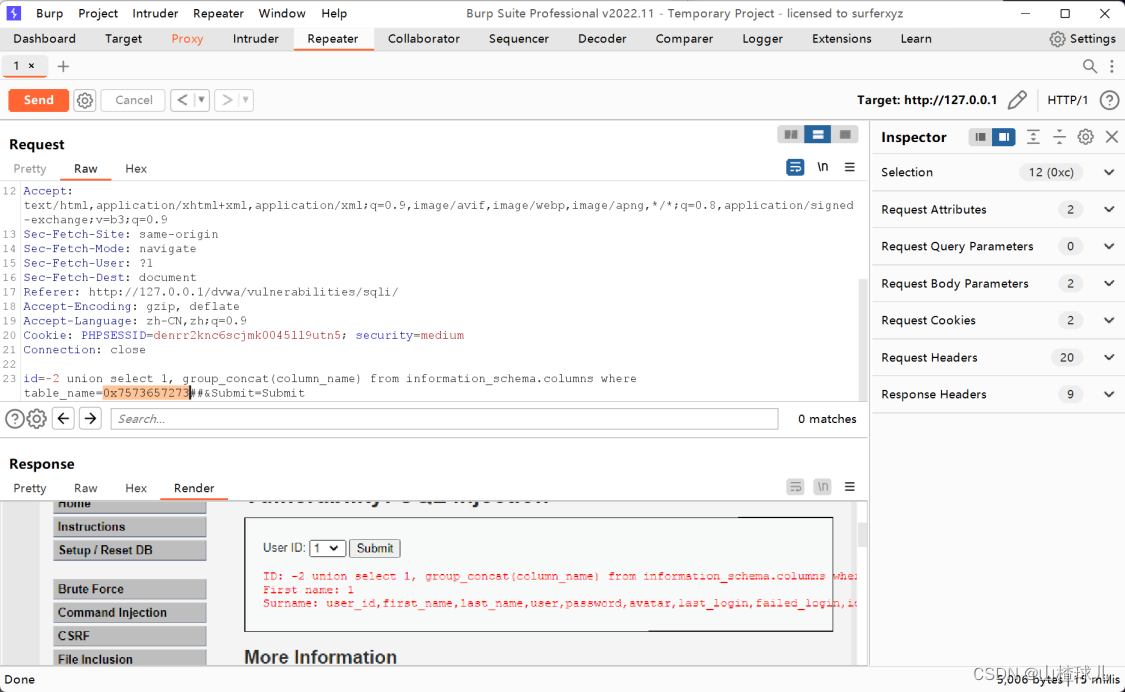The width and height of the screenshot is (1125, 692).
Task: Jump to previous search match arrow
Action: click(x=63, y=419)
